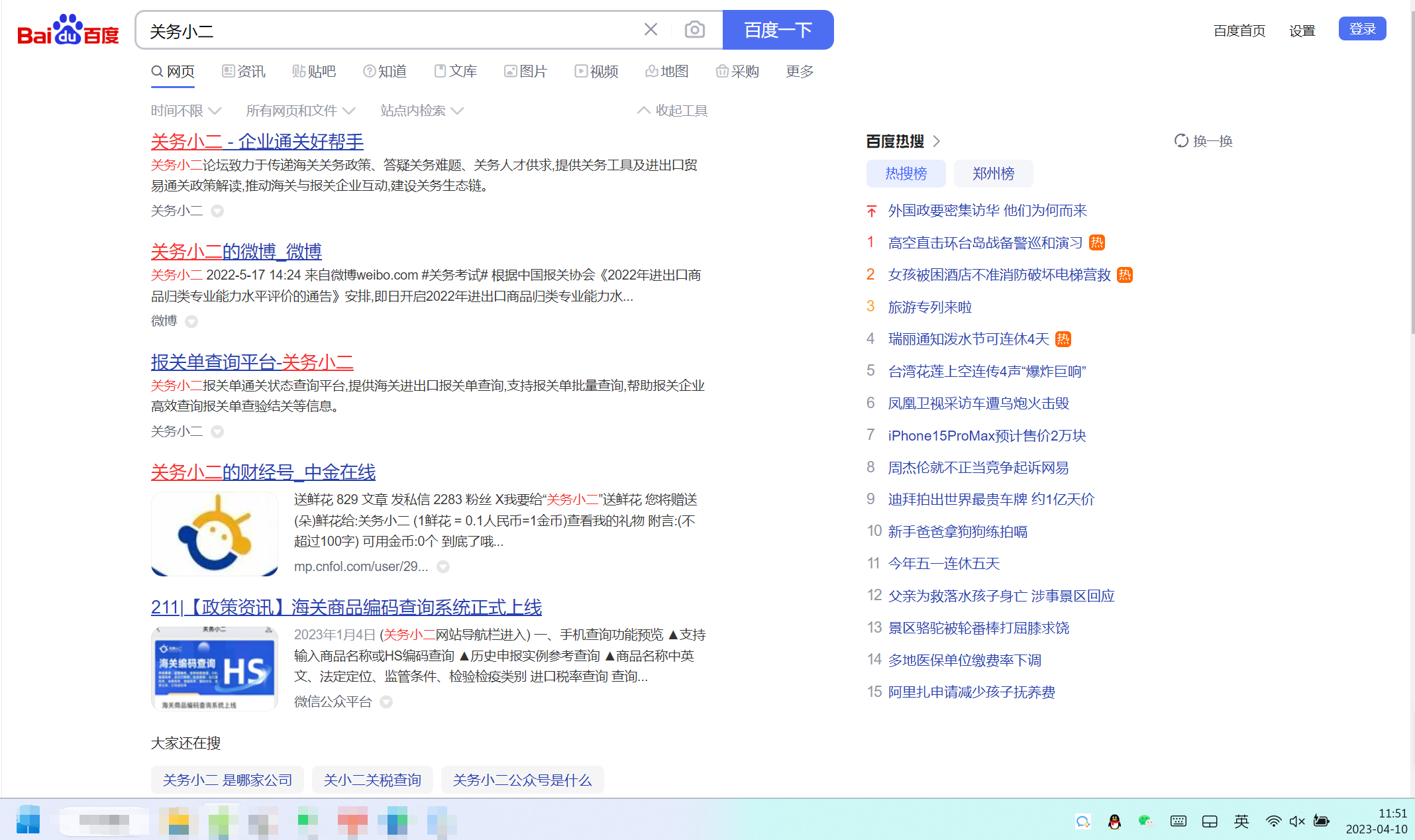Click the 热 badge beside 瑞丽通知泼水节可连休4天

(1063, 339)
